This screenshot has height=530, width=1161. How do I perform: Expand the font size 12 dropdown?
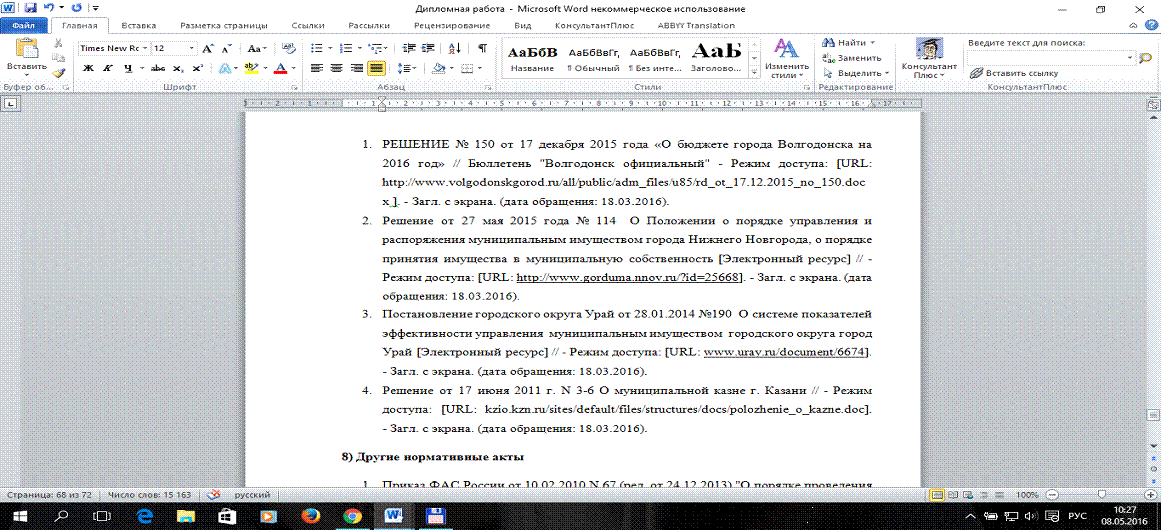(x=191, y=48)
